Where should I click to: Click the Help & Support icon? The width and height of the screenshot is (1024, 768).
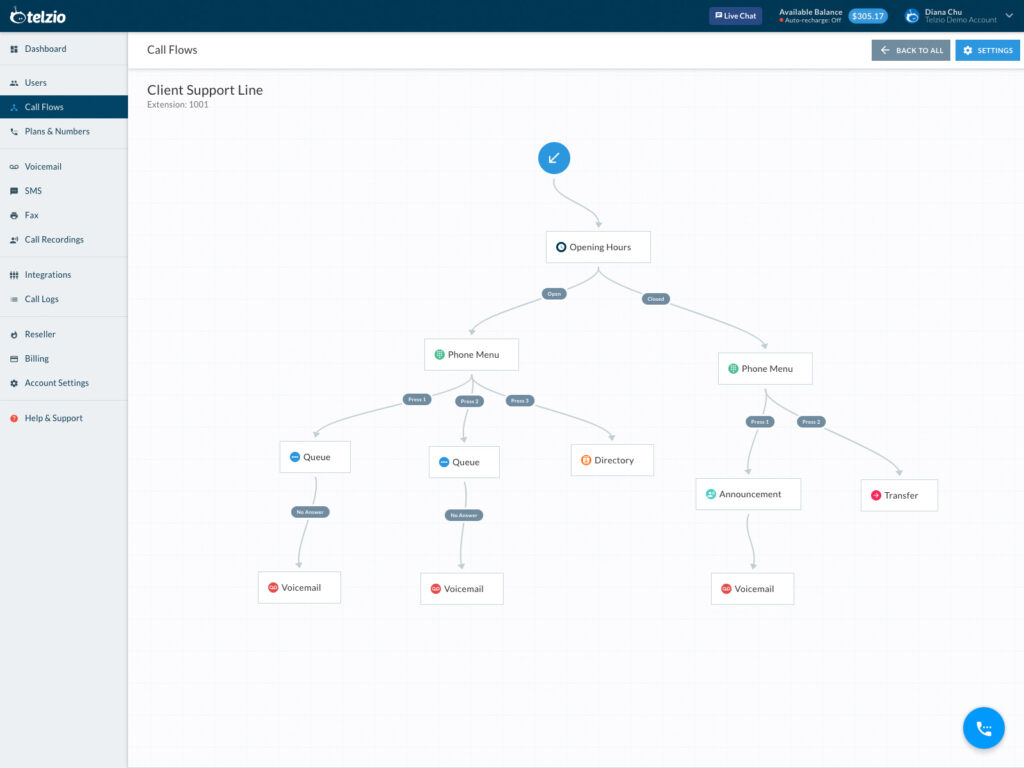14,419
